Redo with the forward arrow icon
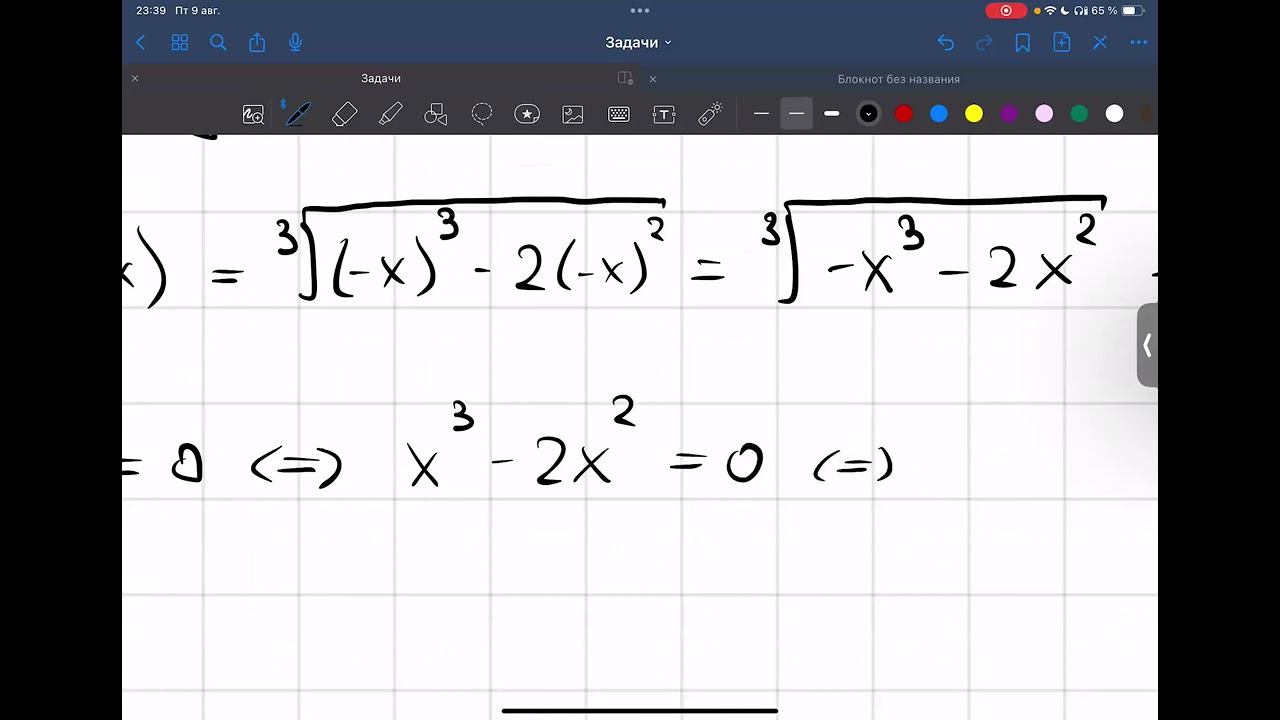 pyautogui.click(x=984, y=43)
